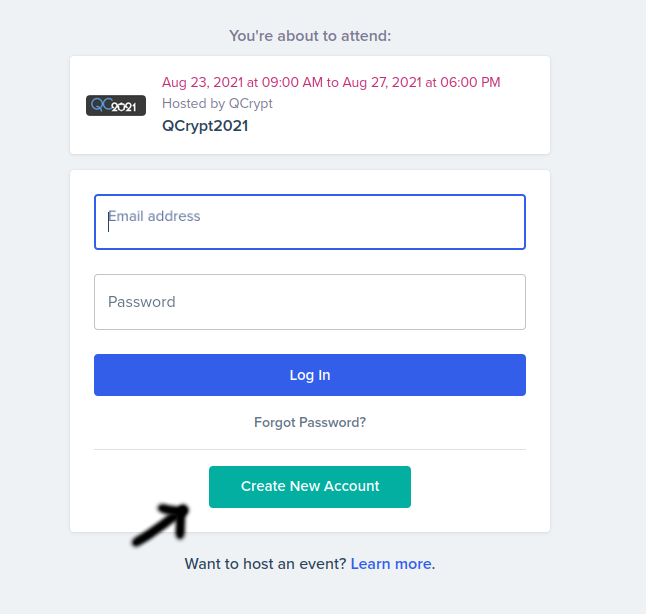Follow the Learn more link

(x=392, y=564)
